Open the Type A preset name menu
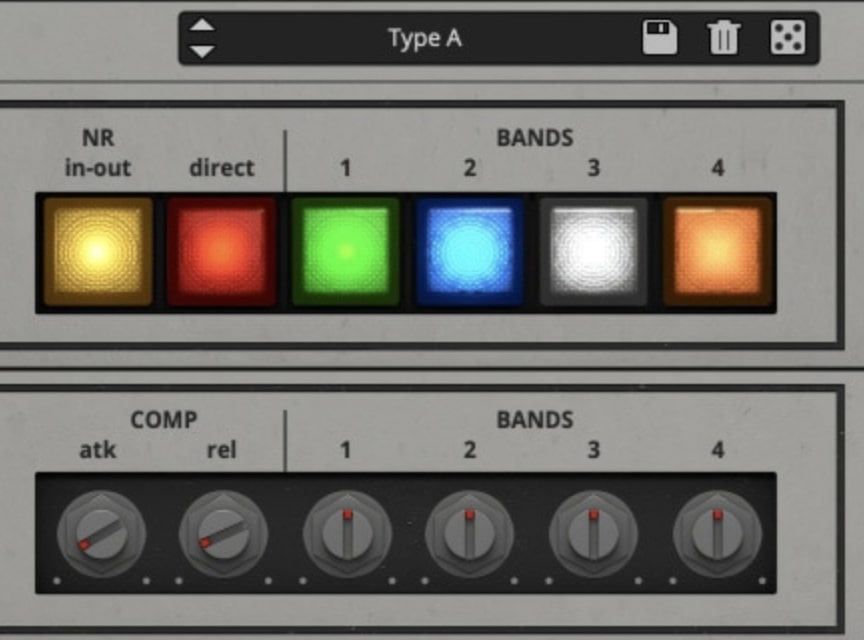Viewport: 864px width, 640px height. coord(424,38)
